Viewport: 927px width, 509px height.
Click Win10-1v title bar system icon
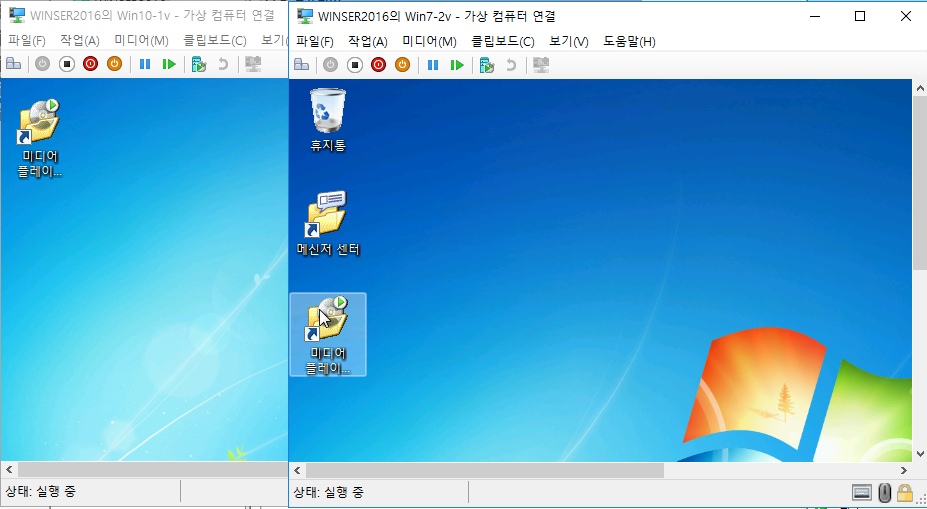pos(17,15)
